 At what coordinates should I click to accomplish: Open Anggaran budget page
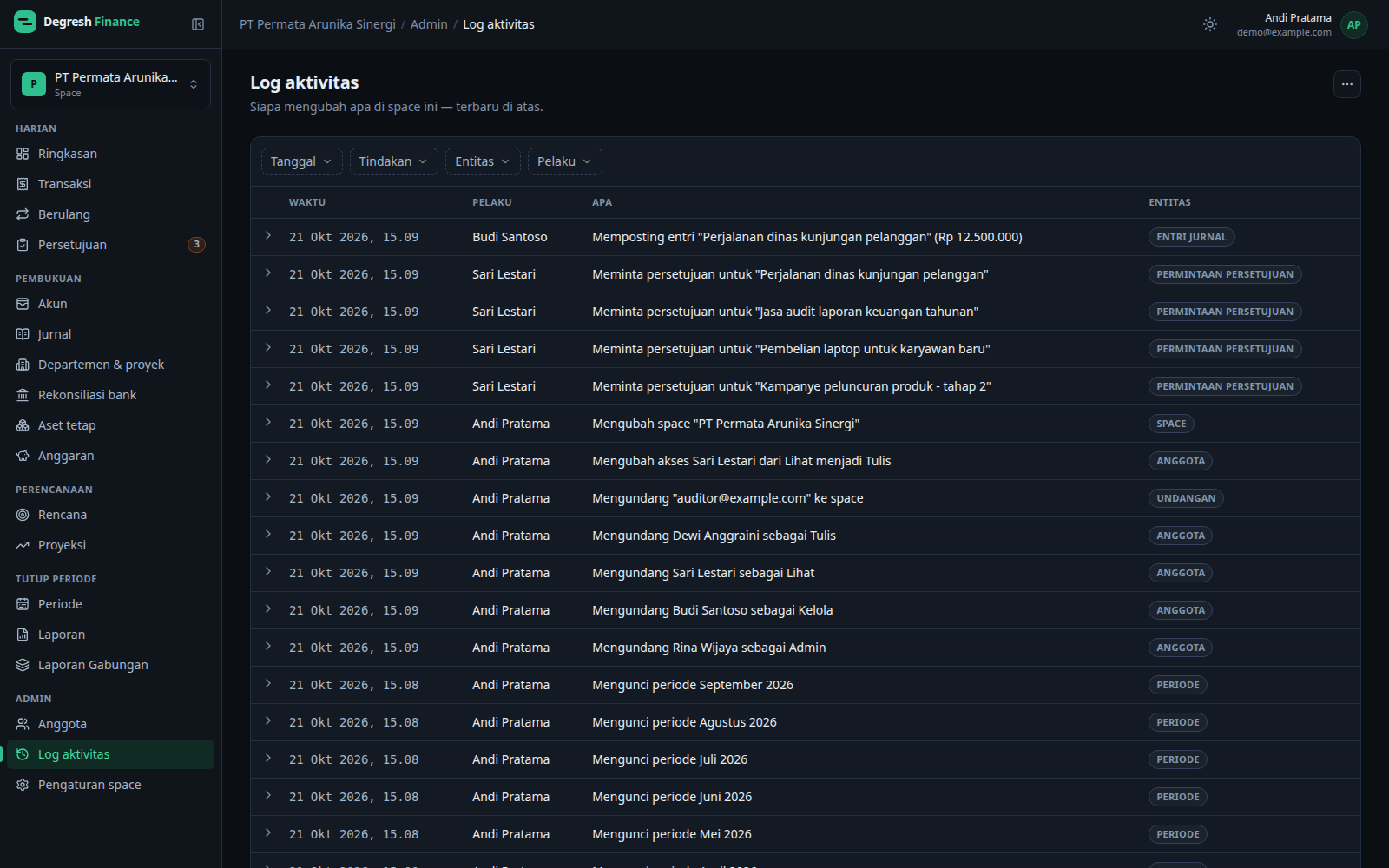tap(110, 456)
